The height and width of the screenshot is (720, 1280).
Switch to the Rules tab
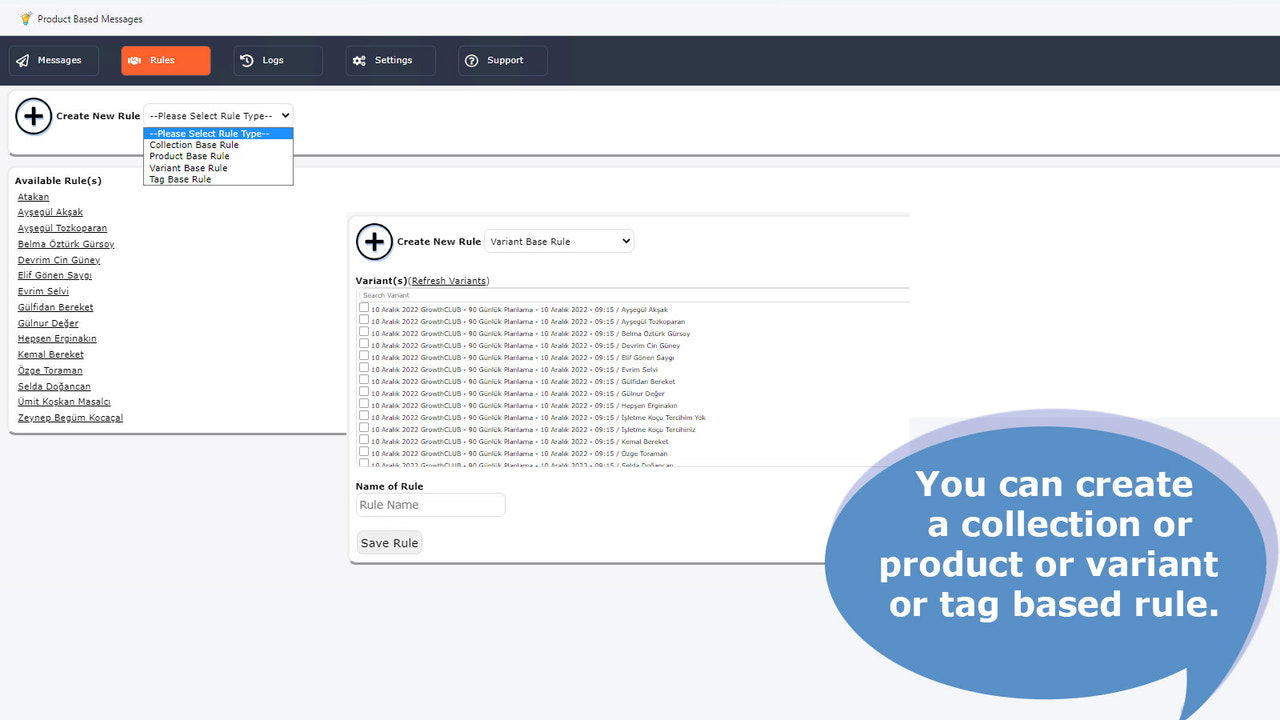coord(165,60)
